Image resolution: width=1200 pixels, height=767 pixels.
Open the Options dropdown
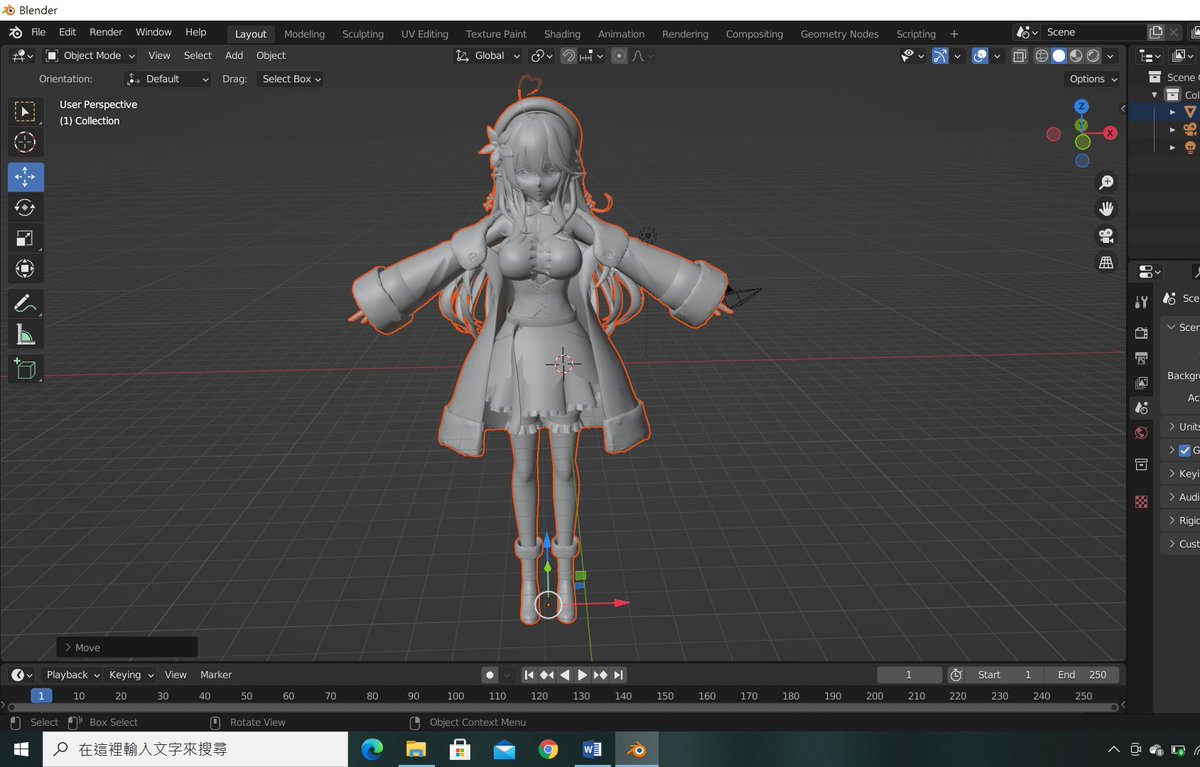pos(1093,79)
